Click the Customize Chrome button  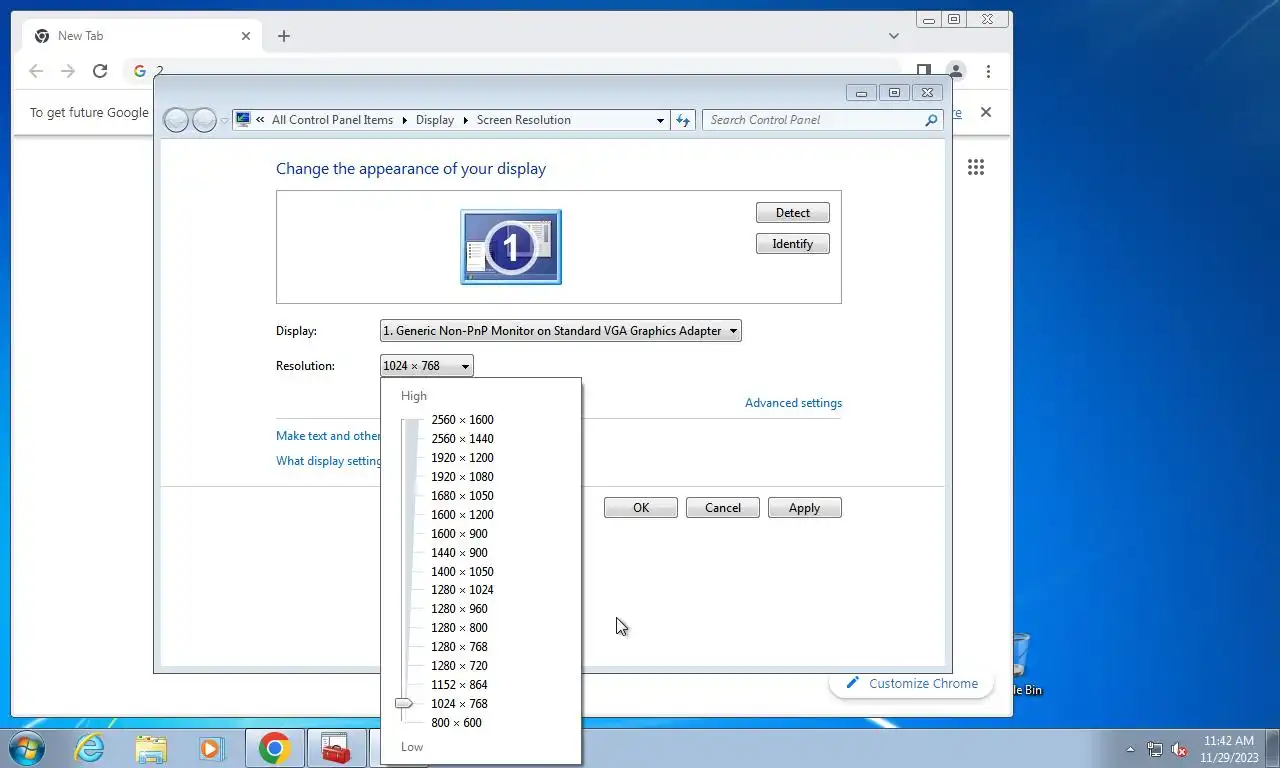911,684
